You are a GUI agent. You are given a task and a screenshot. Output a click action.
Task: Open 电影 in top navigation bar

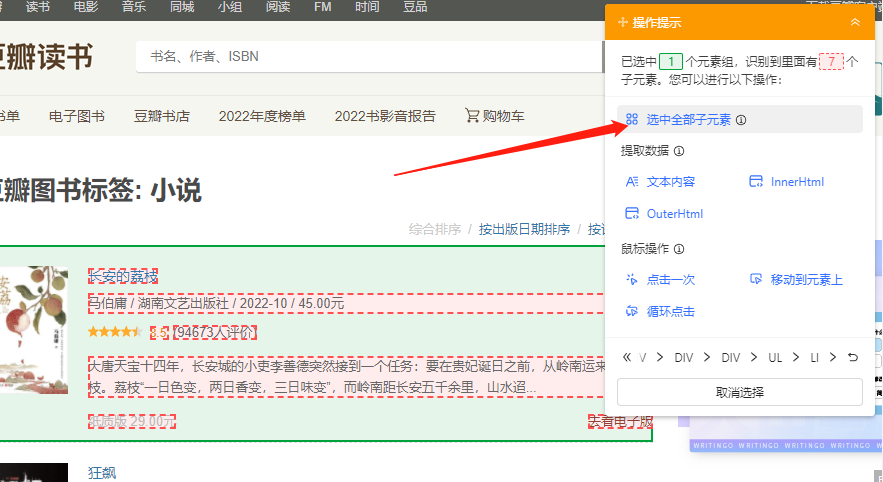click(86, 7)
